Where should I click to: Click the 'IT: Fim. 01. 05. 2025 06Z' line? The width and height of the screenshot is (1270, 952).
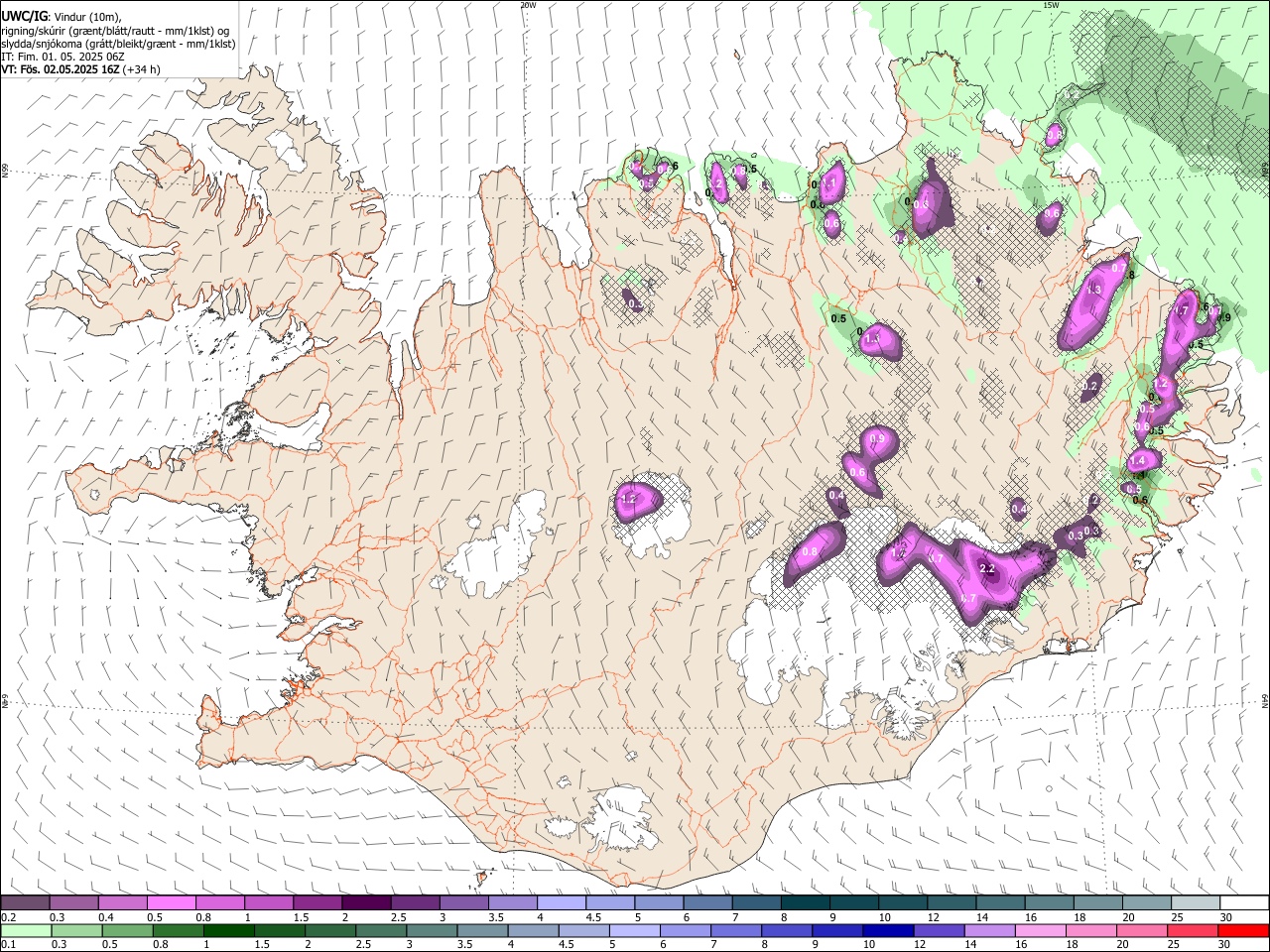63,57
